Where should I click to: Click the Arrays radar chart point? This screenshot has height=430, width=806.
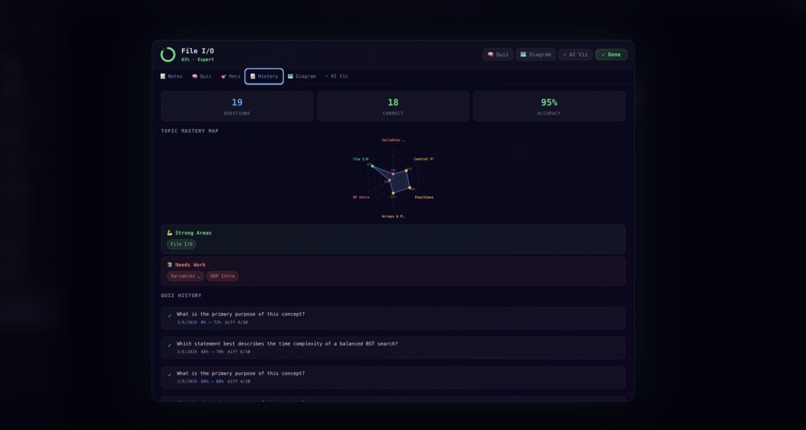click(393, 193)
